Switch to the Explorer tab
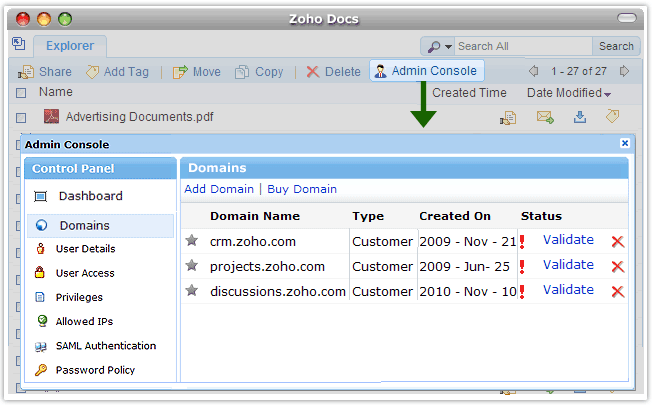 (x=70, y=46)
